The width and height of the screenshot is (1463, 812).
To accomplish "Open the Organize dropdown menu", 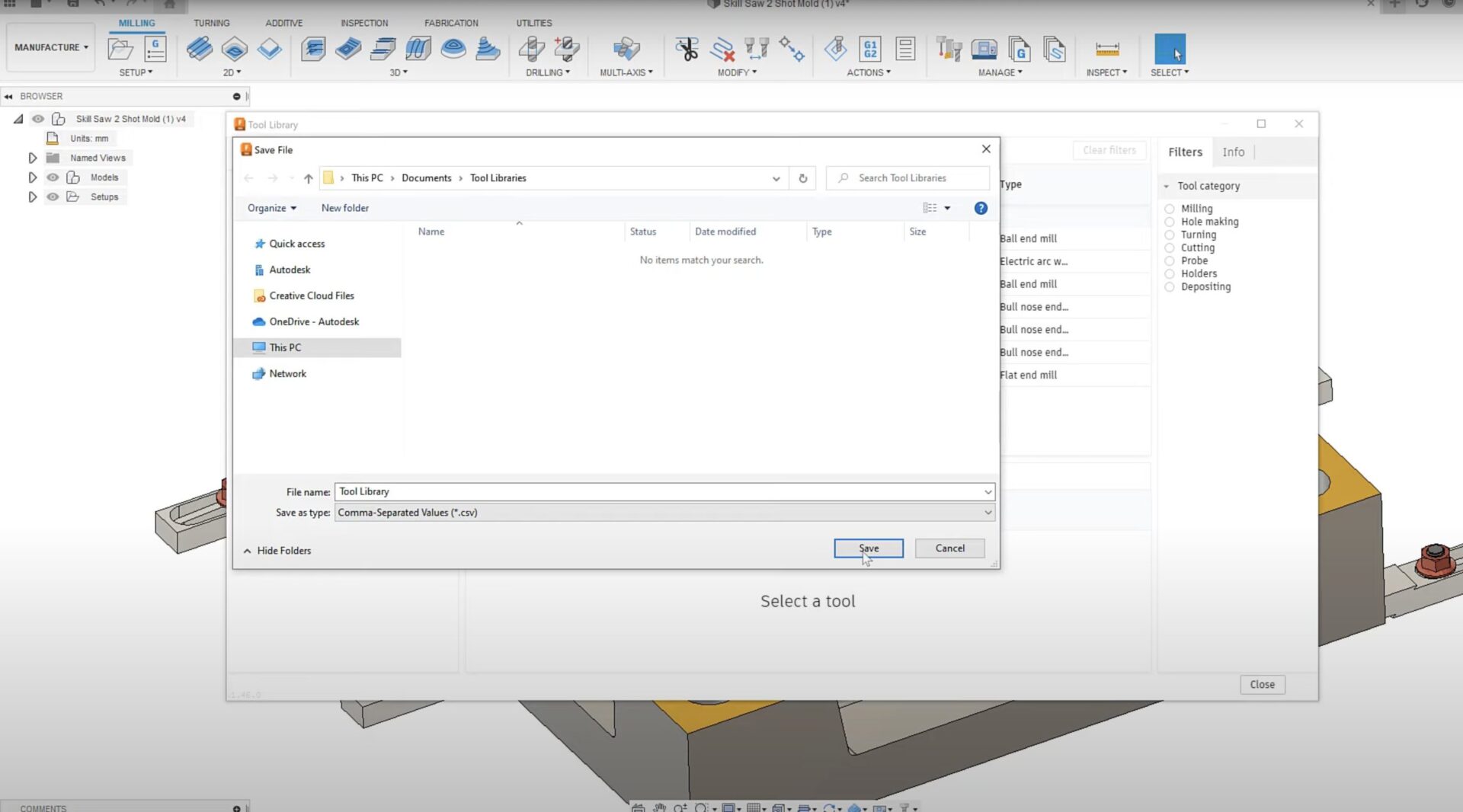I will pos(271,208).
